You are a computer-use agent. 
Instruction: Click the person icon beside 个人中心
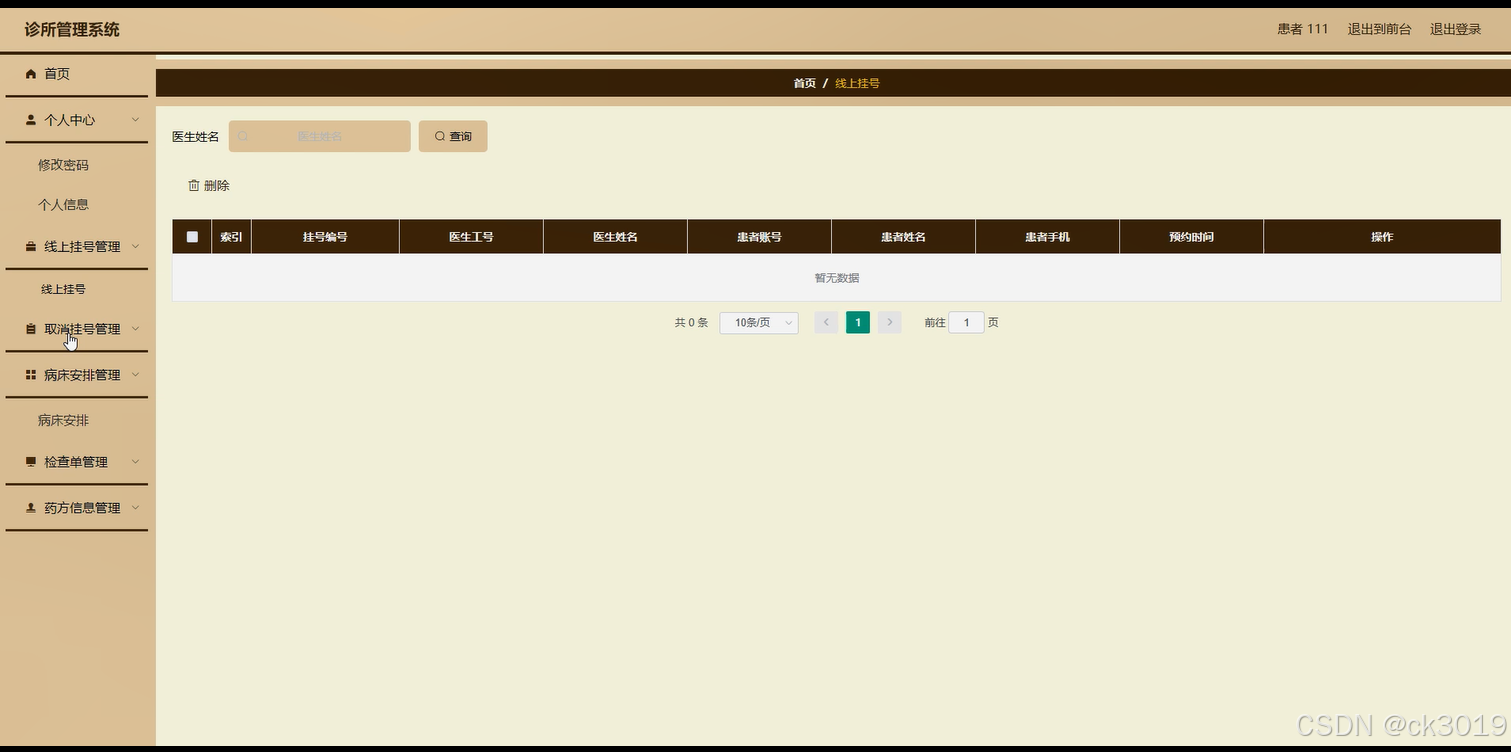[31, 120]
